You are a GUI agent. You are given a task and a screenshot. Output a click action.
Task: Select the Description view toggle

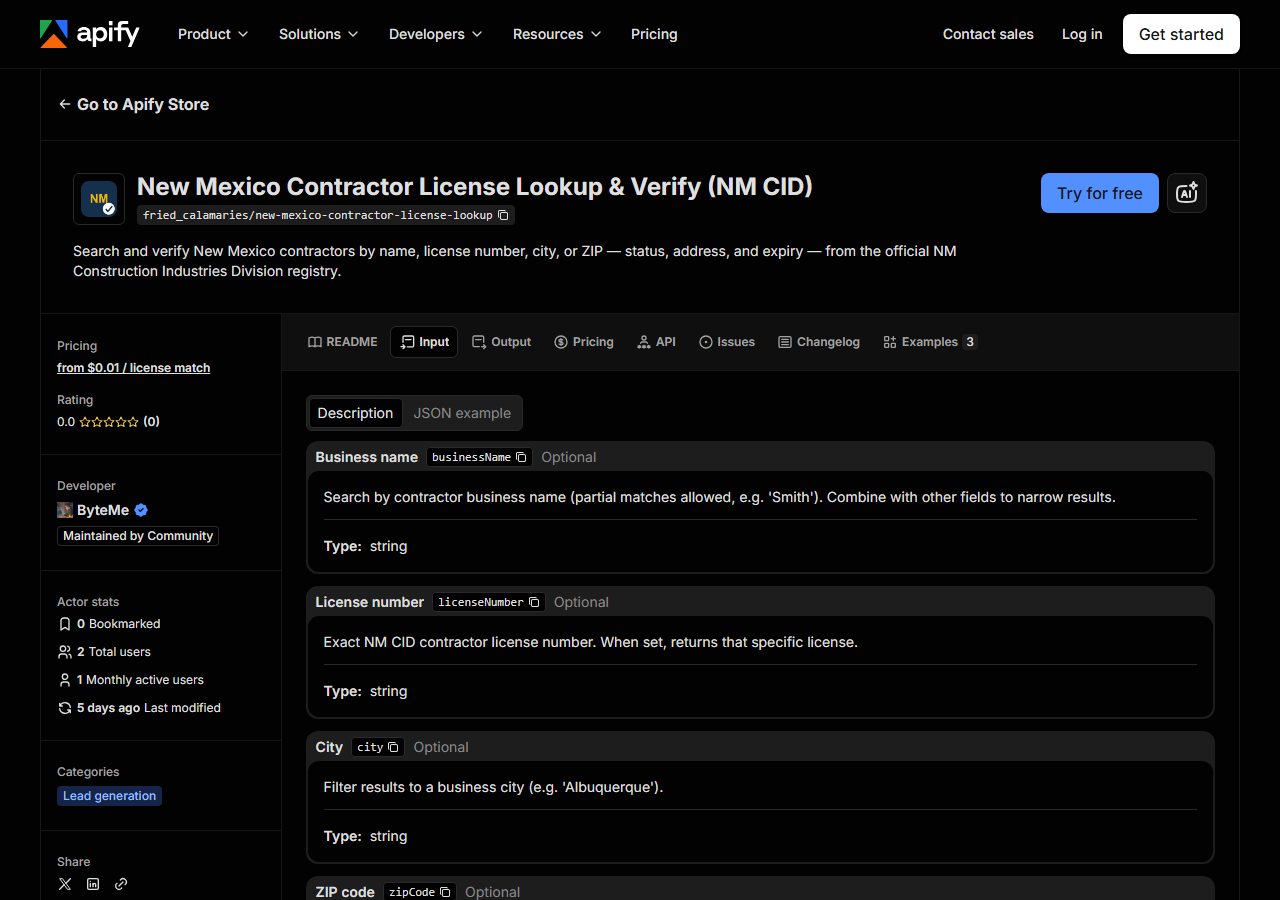(x=355, y=413)
